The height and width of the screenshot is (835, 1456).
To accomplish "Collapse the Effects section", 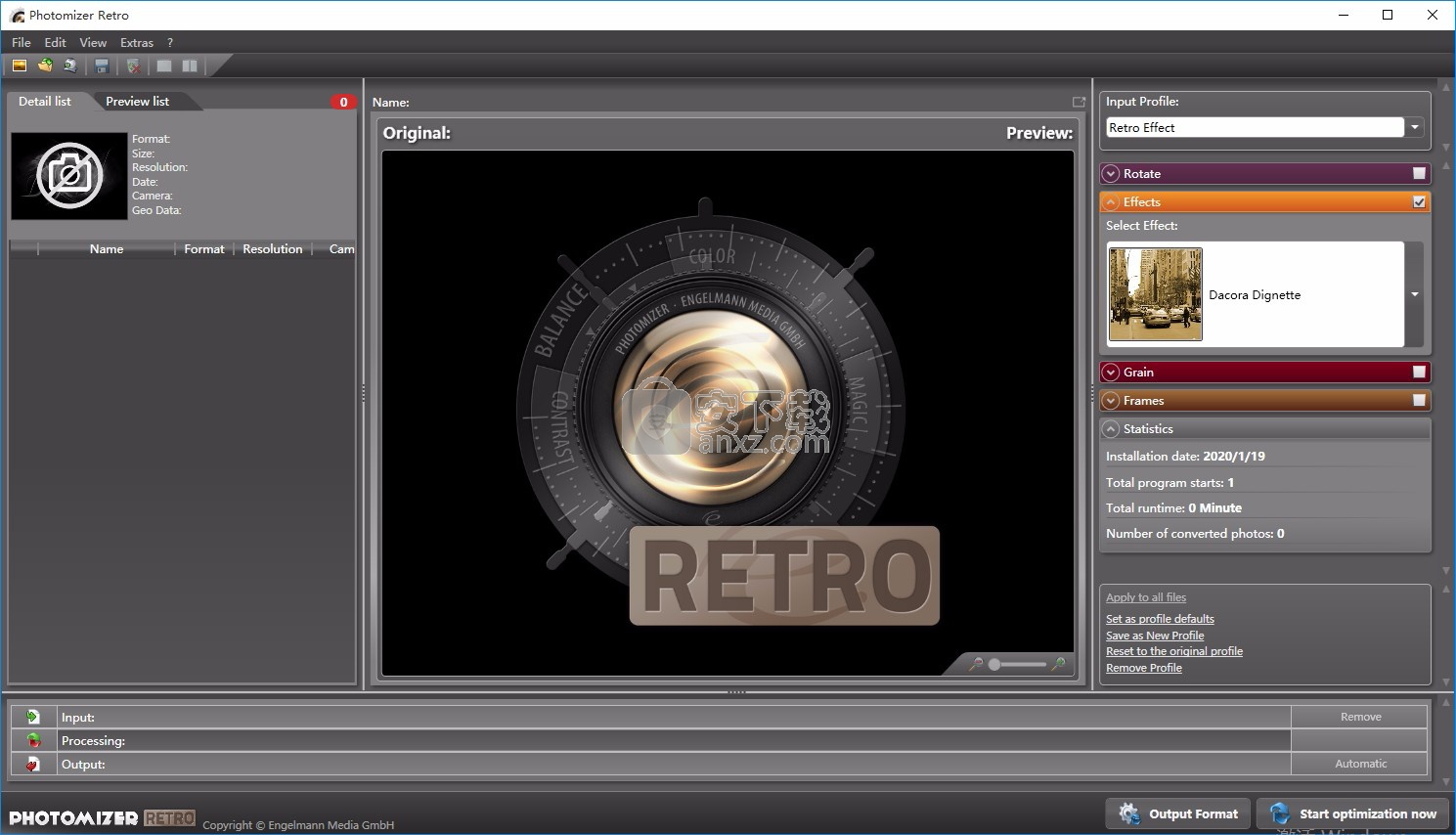I will click(x=1111, y=201).
